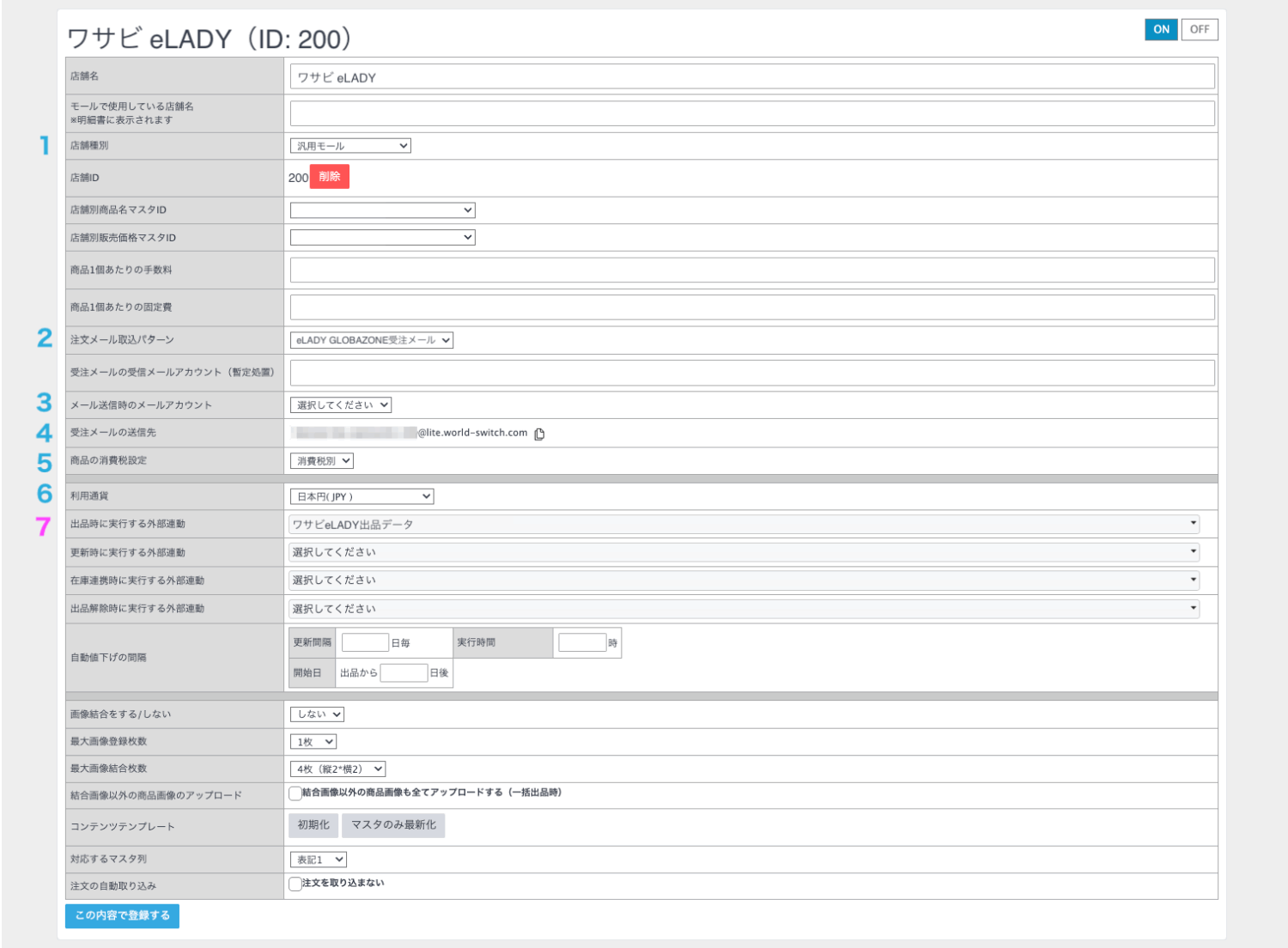The image size is (1288, 948).
Task: Open 商品の消費税設定 dropdown
Action: coord(322,461)
